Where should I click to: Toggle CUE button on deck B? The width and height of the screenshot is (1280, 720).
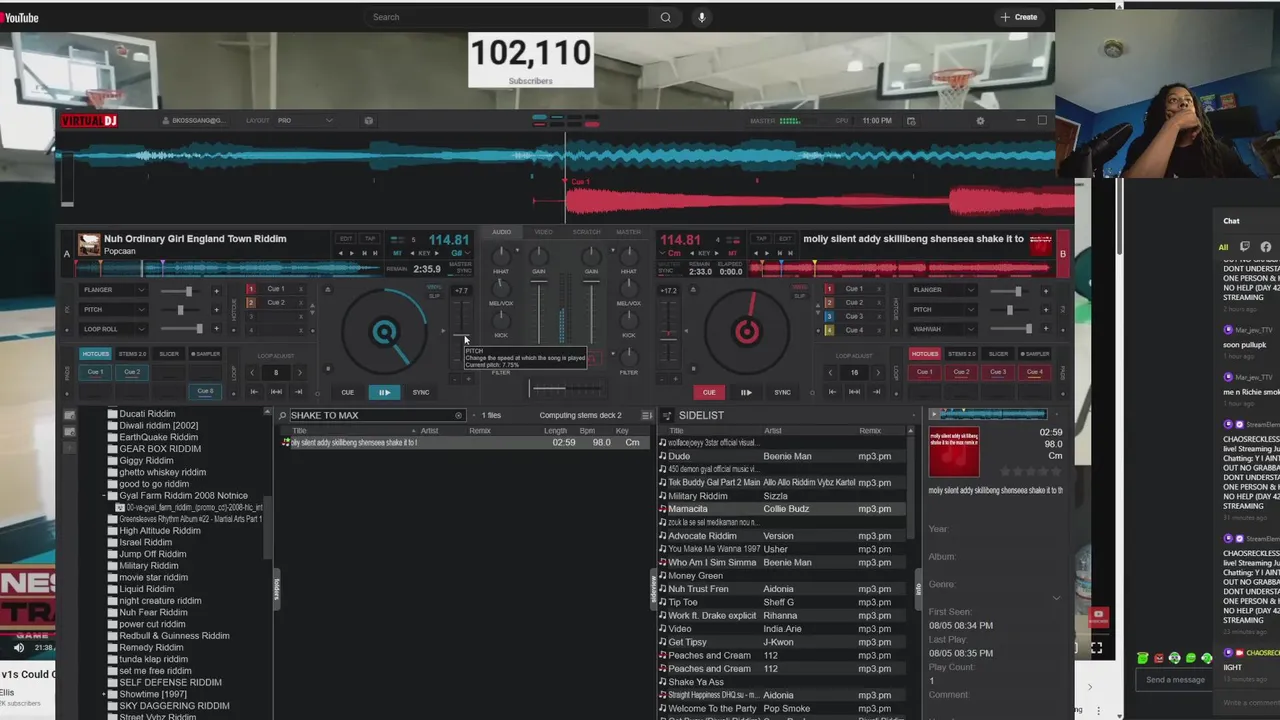(x=709, y=392)
